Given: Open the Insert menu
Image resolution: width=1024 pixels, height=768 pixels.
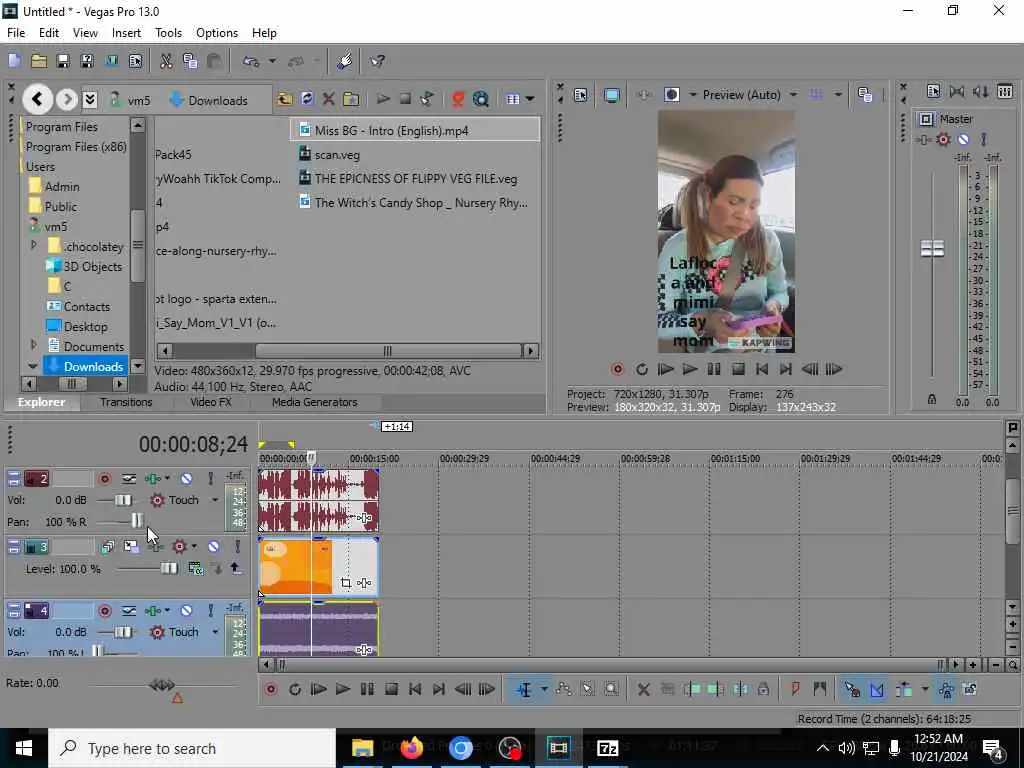Looking at the screenshot, I should tap(126, 33).
